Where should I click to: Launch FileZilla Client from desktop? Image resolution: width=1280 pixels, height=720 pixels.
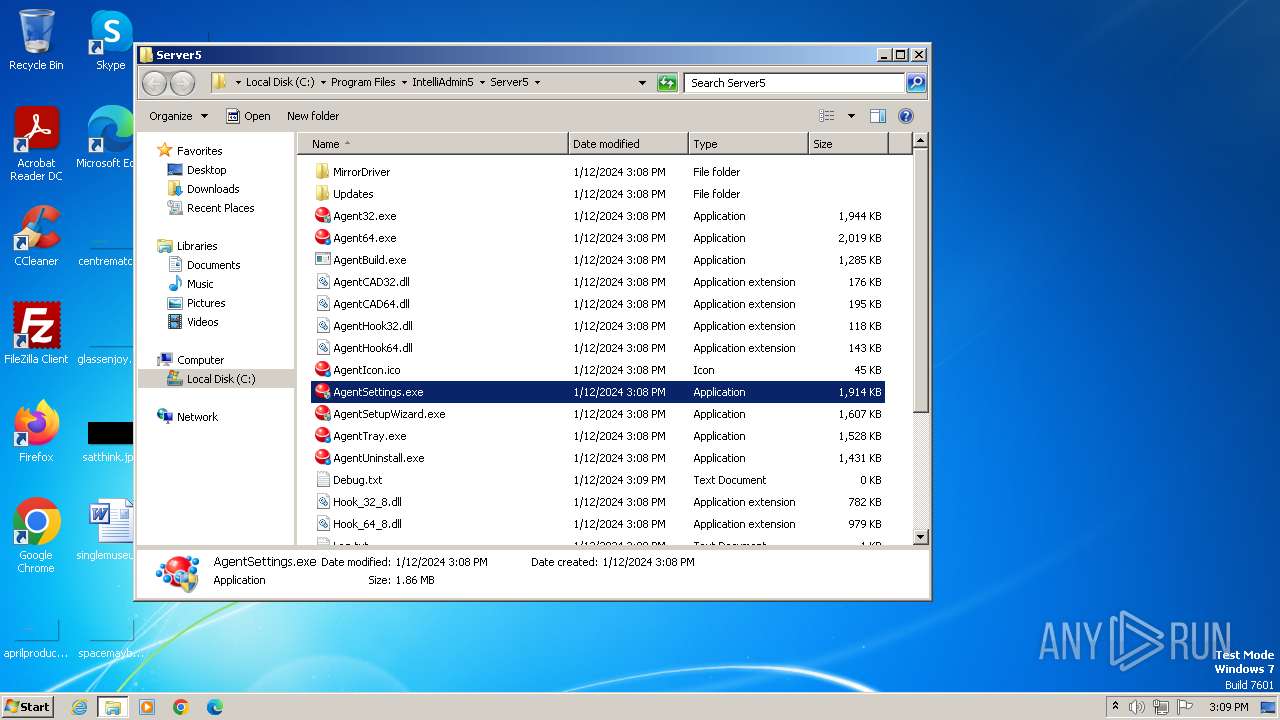pyautogui.click(x=36, y=334)
